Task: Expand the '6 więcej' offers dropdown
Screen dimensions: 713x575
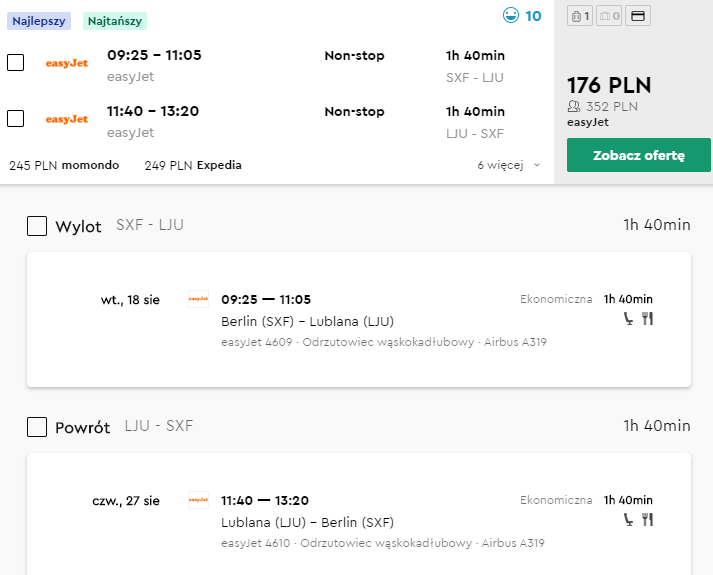Action: click(509, 165)
